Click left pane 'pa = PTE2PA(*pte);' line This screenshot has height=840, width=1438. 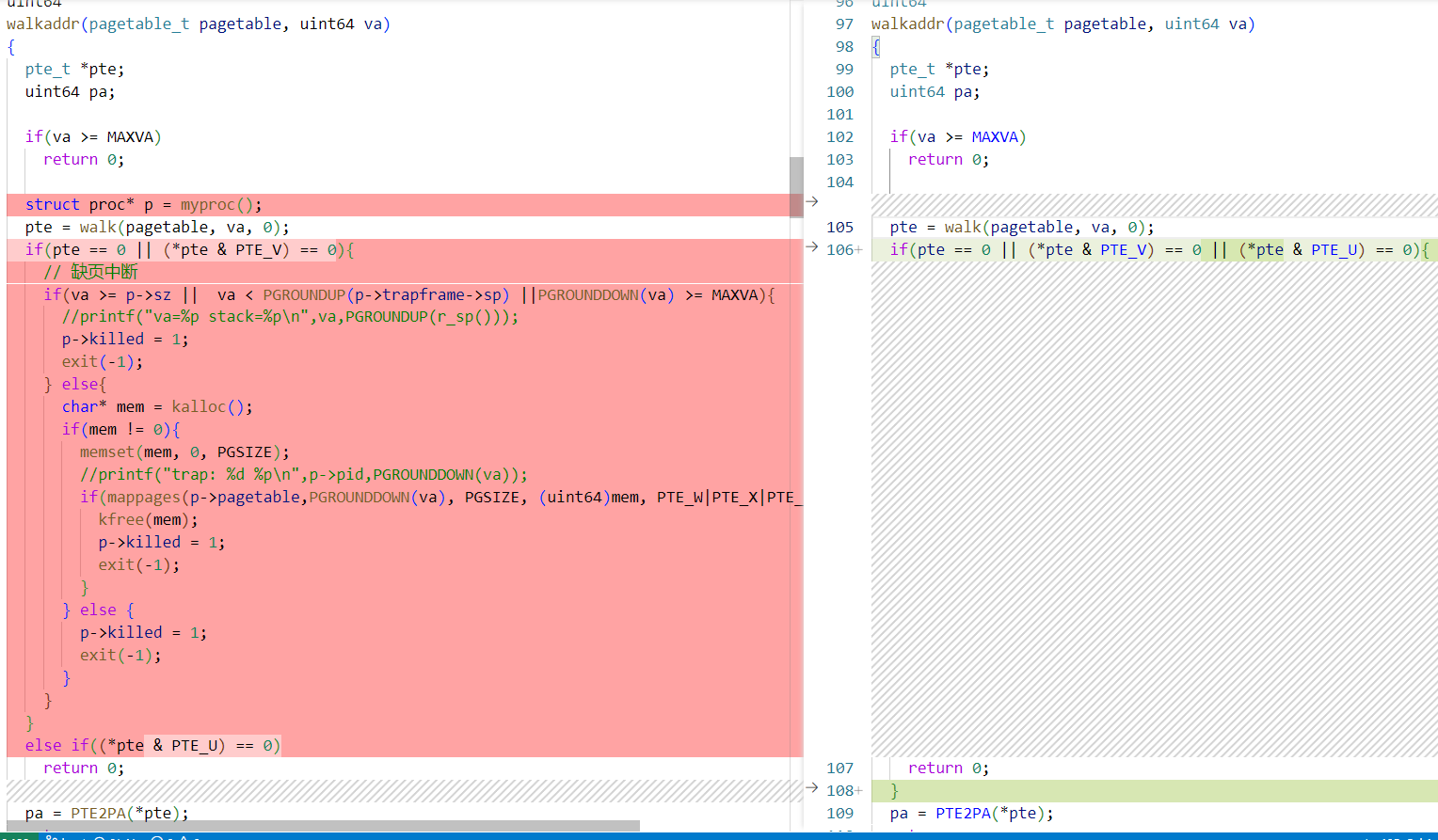click(107, 814)
